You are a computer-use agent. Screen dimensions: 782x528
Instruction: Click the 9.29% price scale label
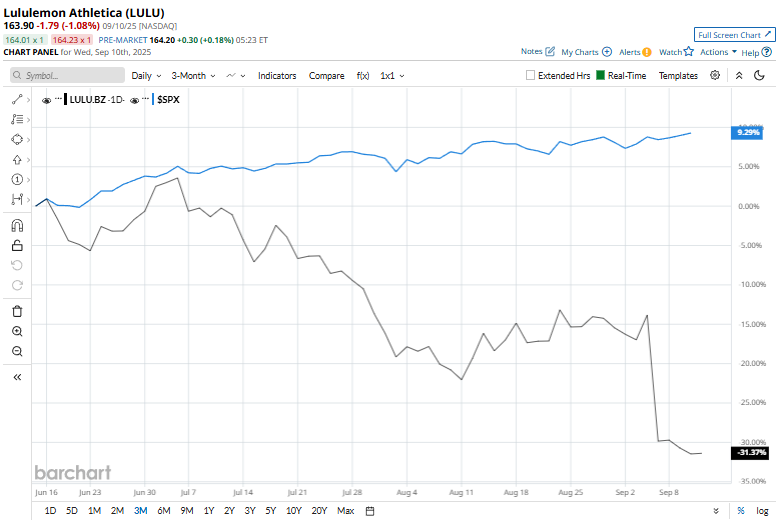747,133
